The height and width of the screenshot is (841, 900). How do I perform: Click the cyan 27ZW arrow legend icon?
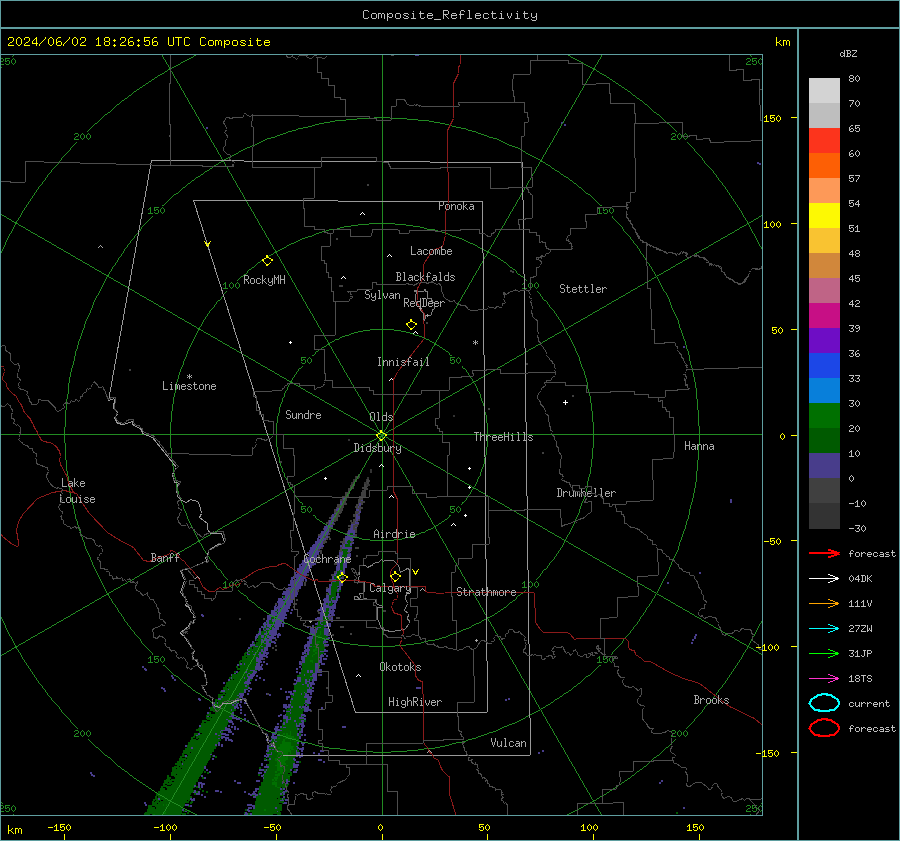coord(824,629)
